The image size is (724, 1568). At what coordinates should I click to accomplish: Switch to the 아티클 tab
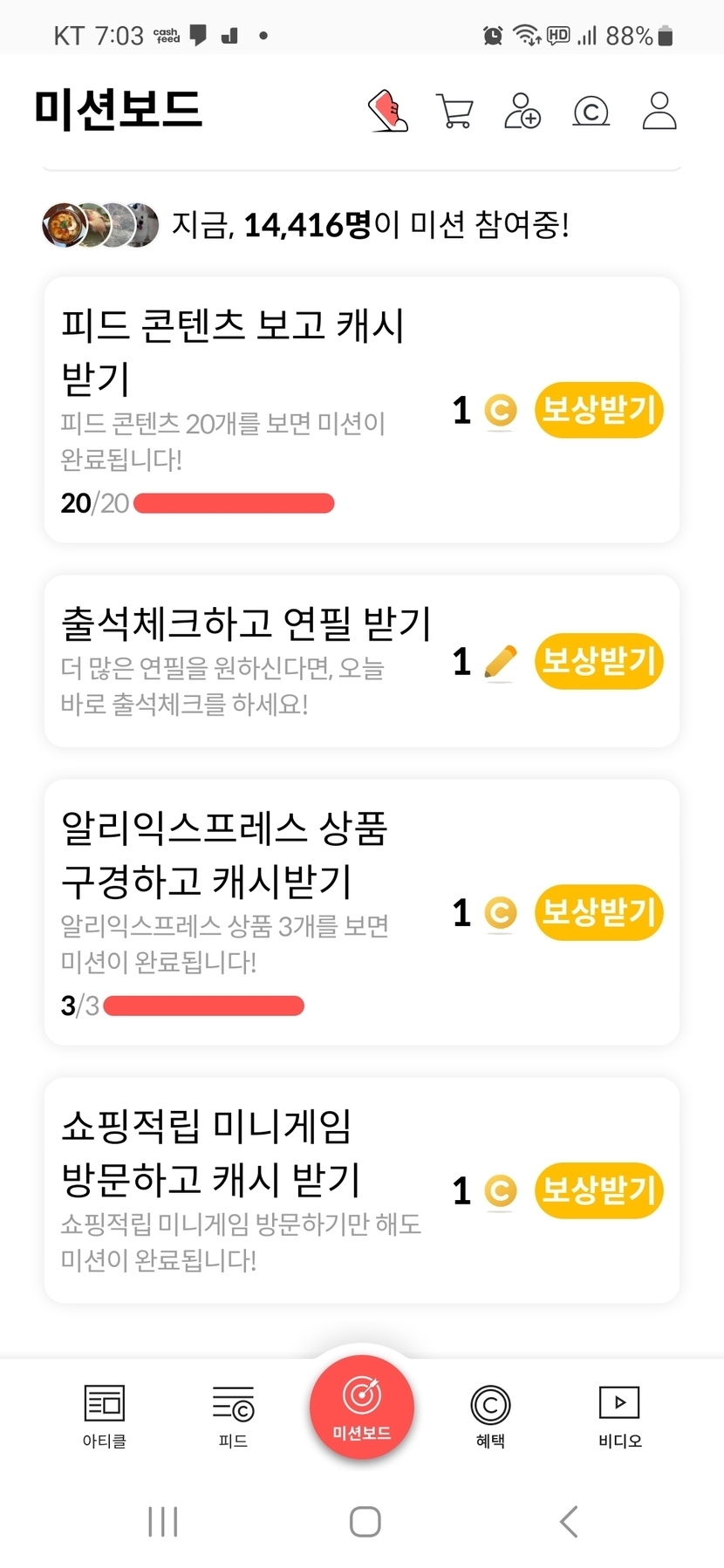pyautogui.click(x=105, y=1416)
